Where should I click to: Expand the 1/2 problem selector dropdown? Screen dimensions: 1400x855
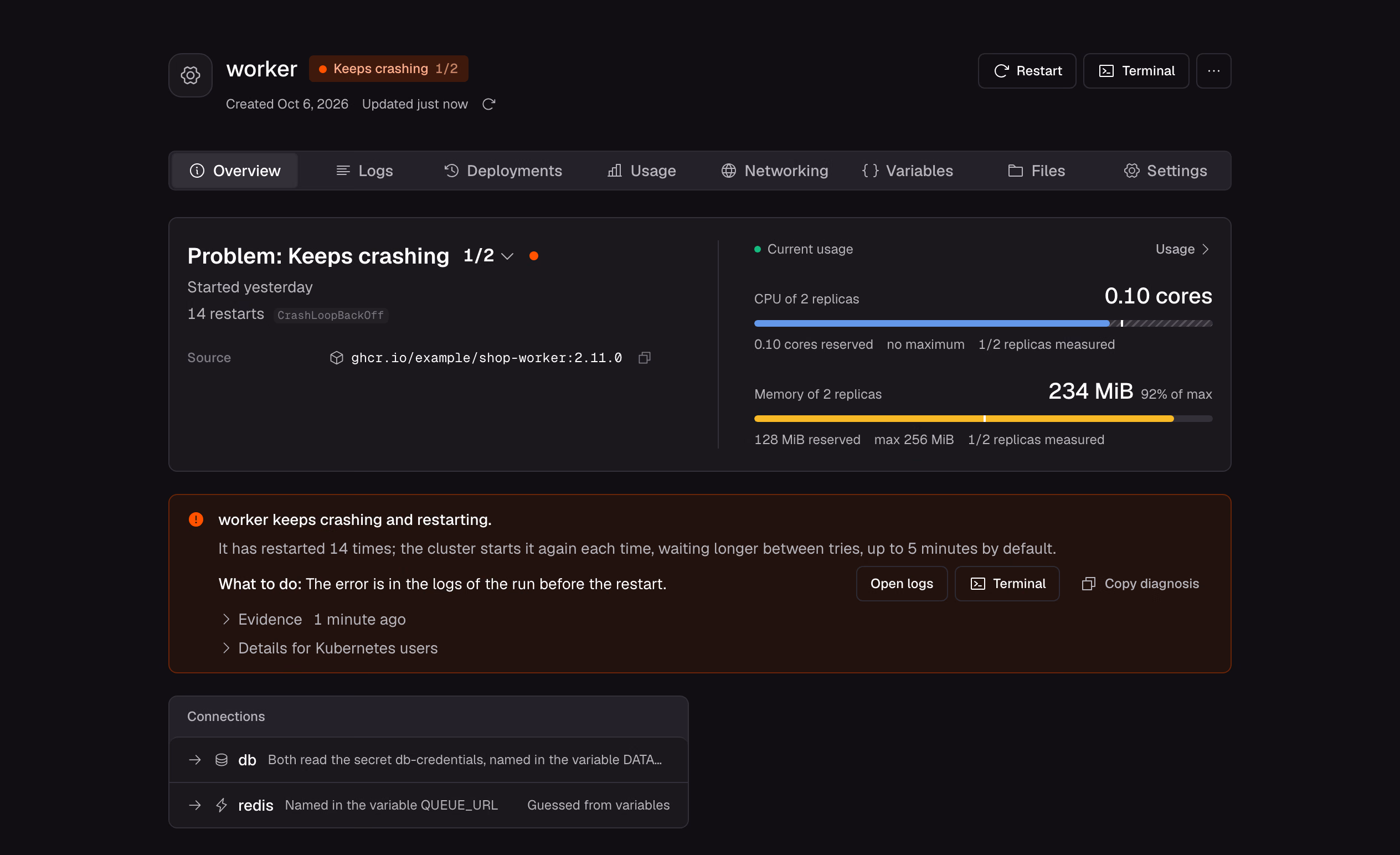pos(488,256)
